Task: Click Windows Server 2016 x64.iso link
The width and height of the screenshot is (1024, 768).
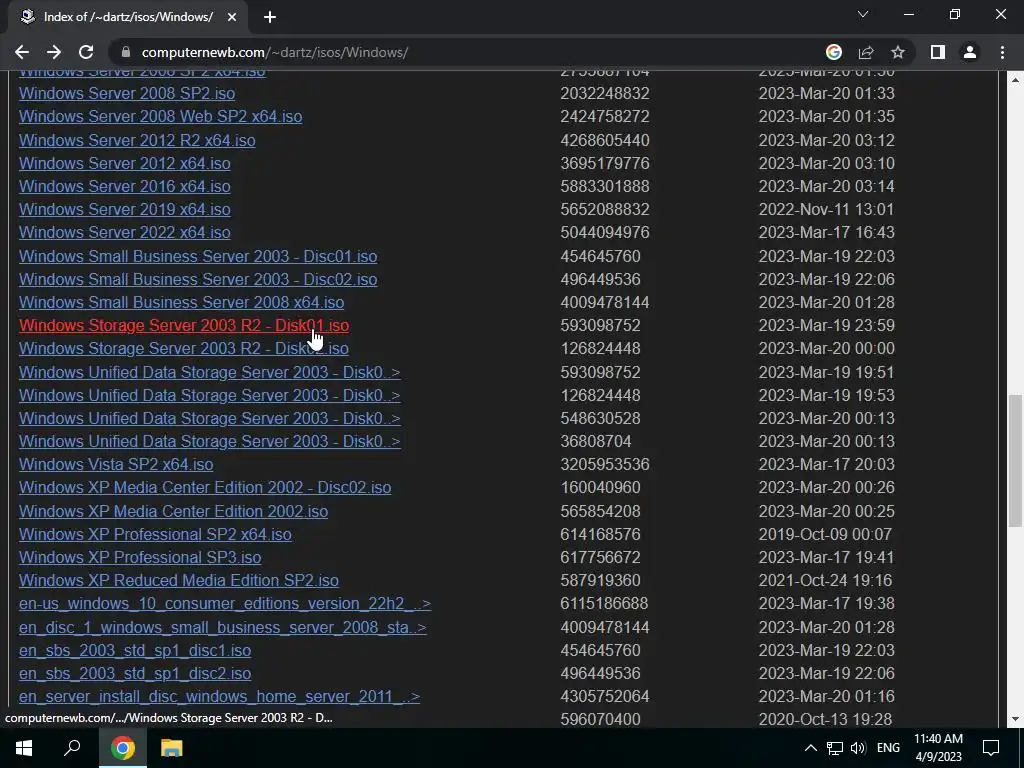Action: [x=125, y=186]
